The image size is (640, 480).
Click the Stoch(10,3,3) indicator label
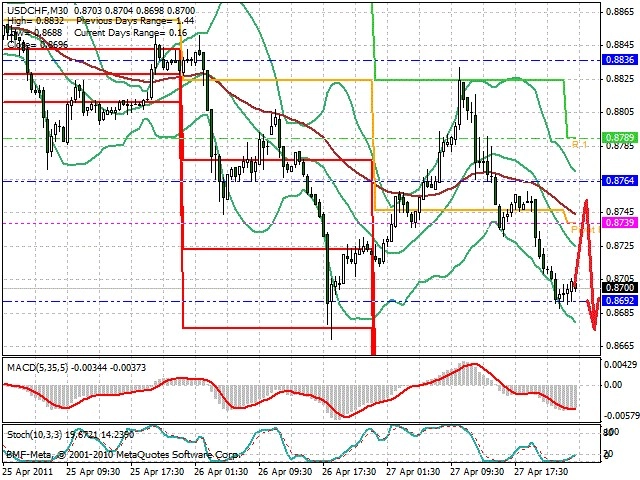[x=35, y=435]
